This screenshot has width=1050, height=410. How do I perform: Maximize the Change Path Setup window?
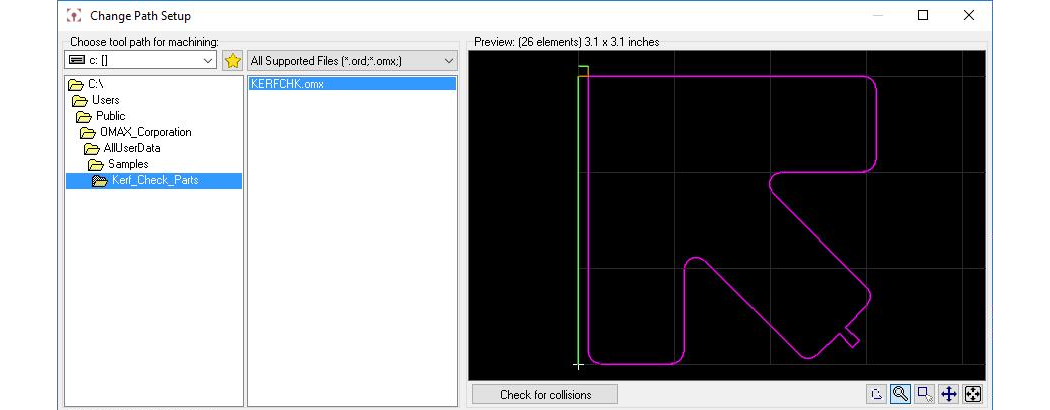923,15
